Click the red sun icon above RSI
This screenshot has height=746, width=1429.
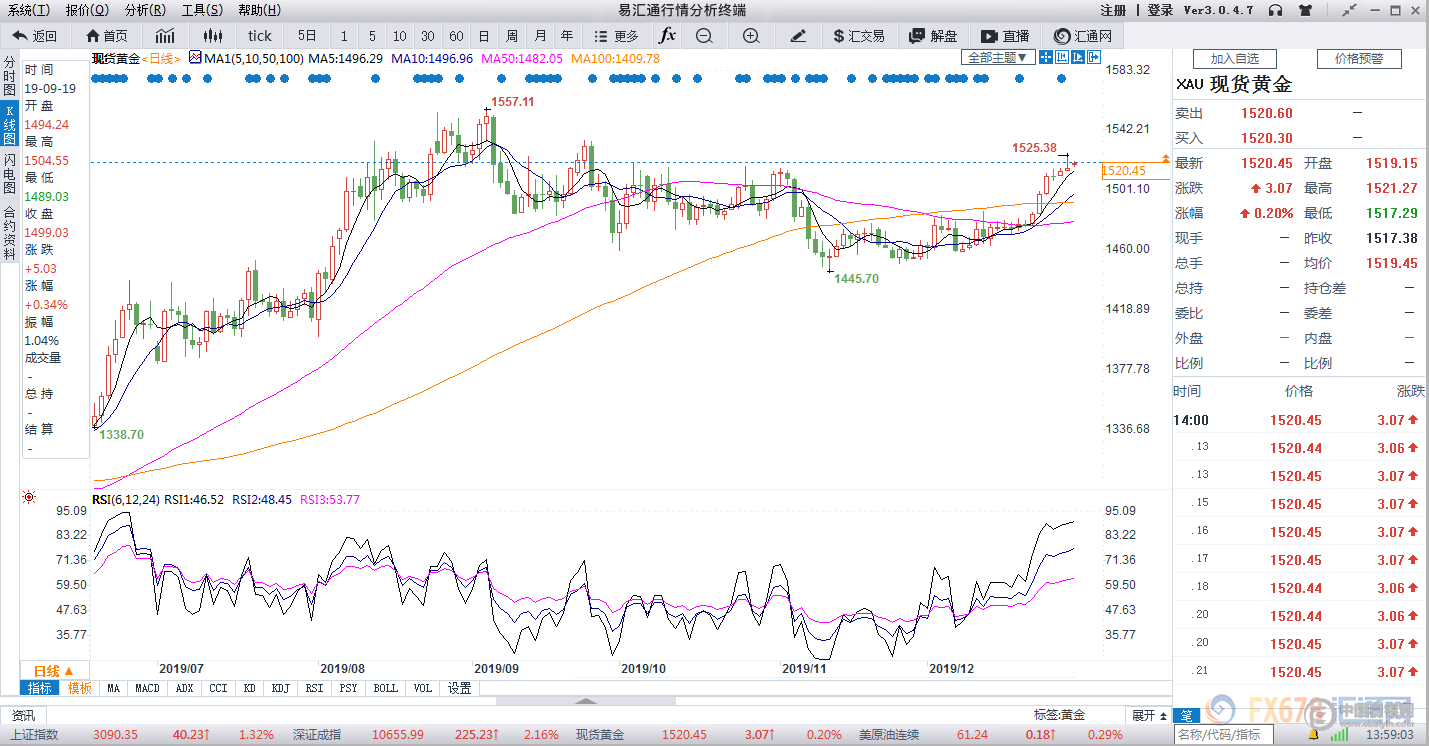[29, 498]
